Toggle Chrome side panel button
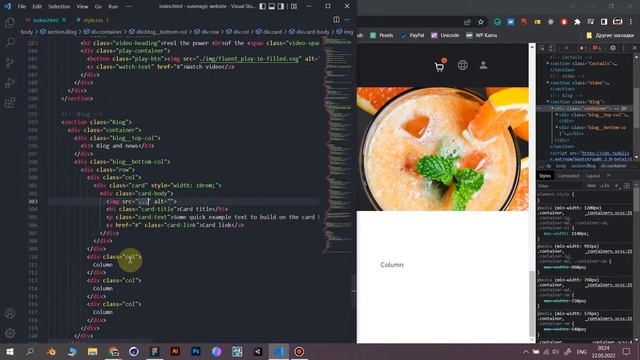The width and height of the screenshot is (640, 360). coord(604,22)
